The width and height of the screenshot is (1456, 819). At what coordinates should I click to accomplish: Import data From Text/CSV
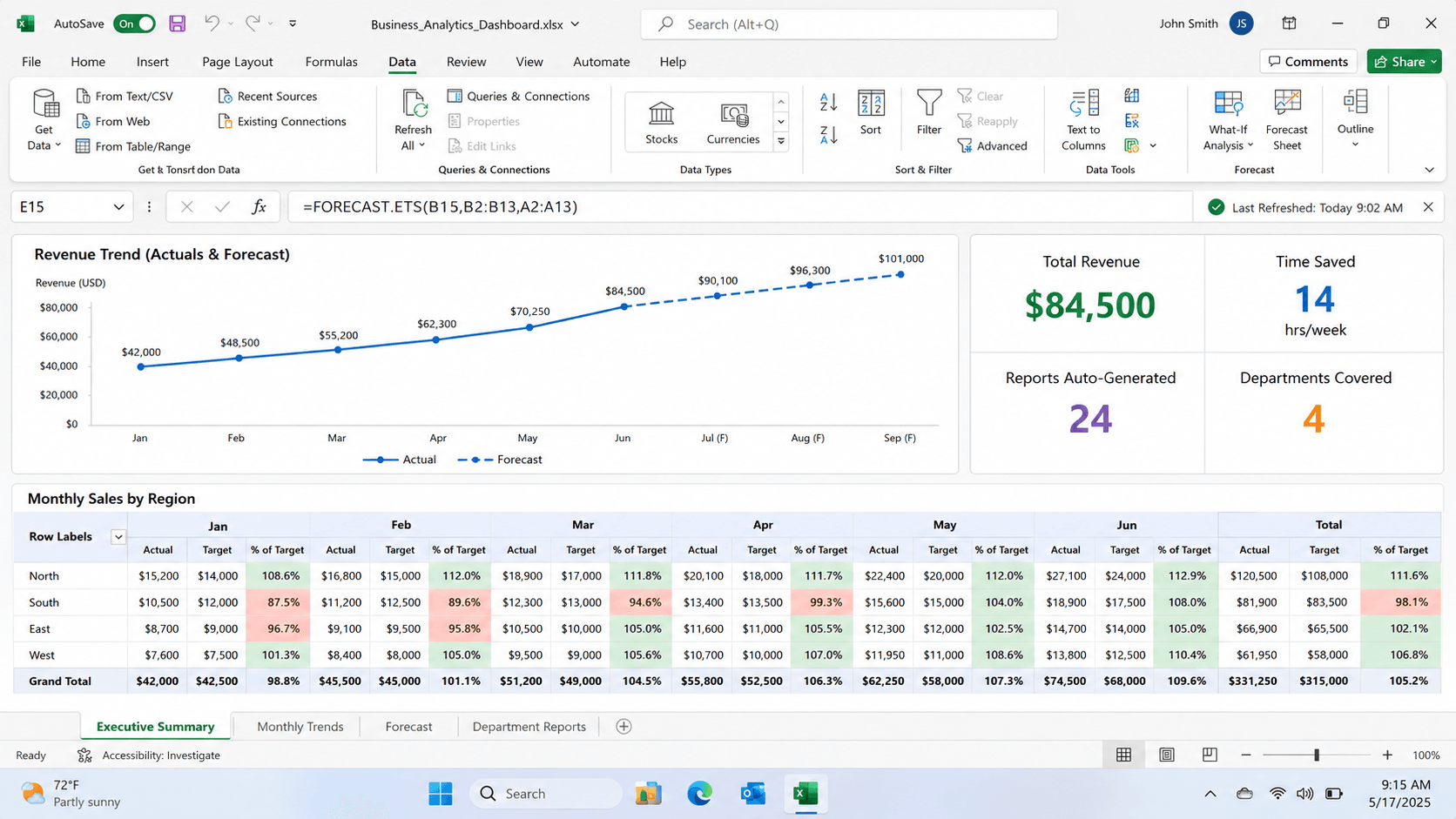pyautogui.click(x=125, y=96)
